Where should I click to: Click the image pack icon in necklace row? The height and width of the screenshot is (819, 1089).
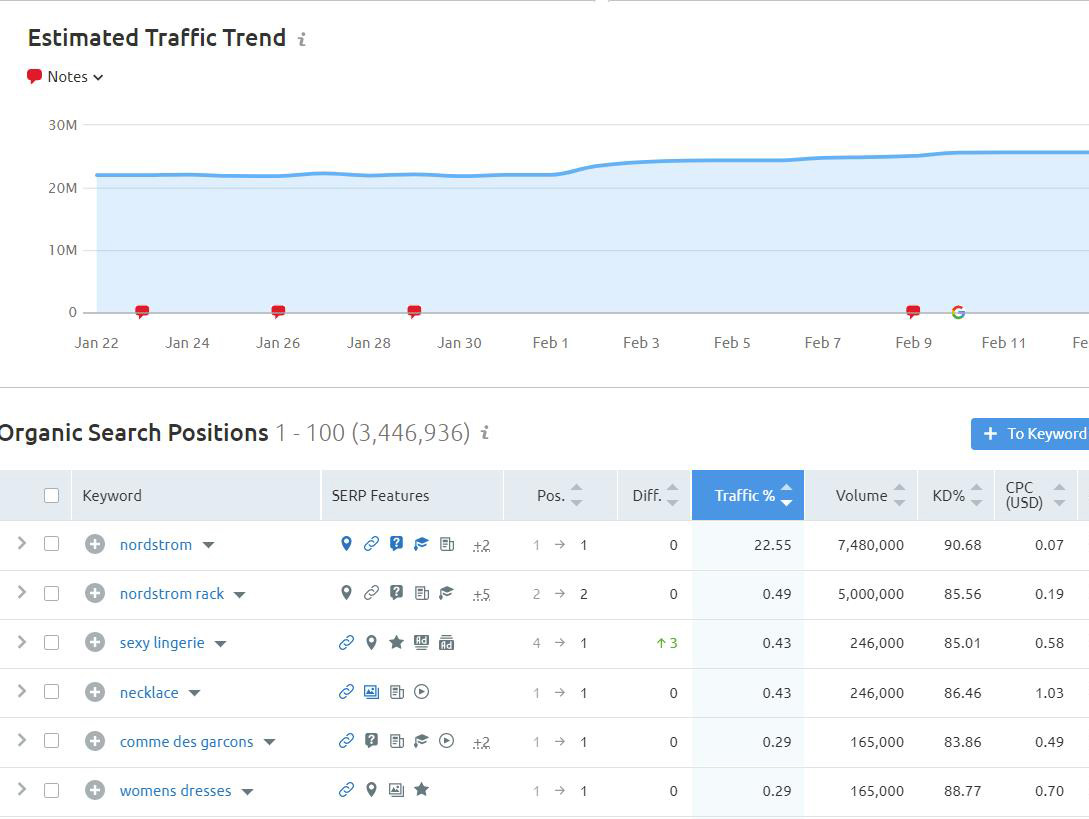click(371, 692)
